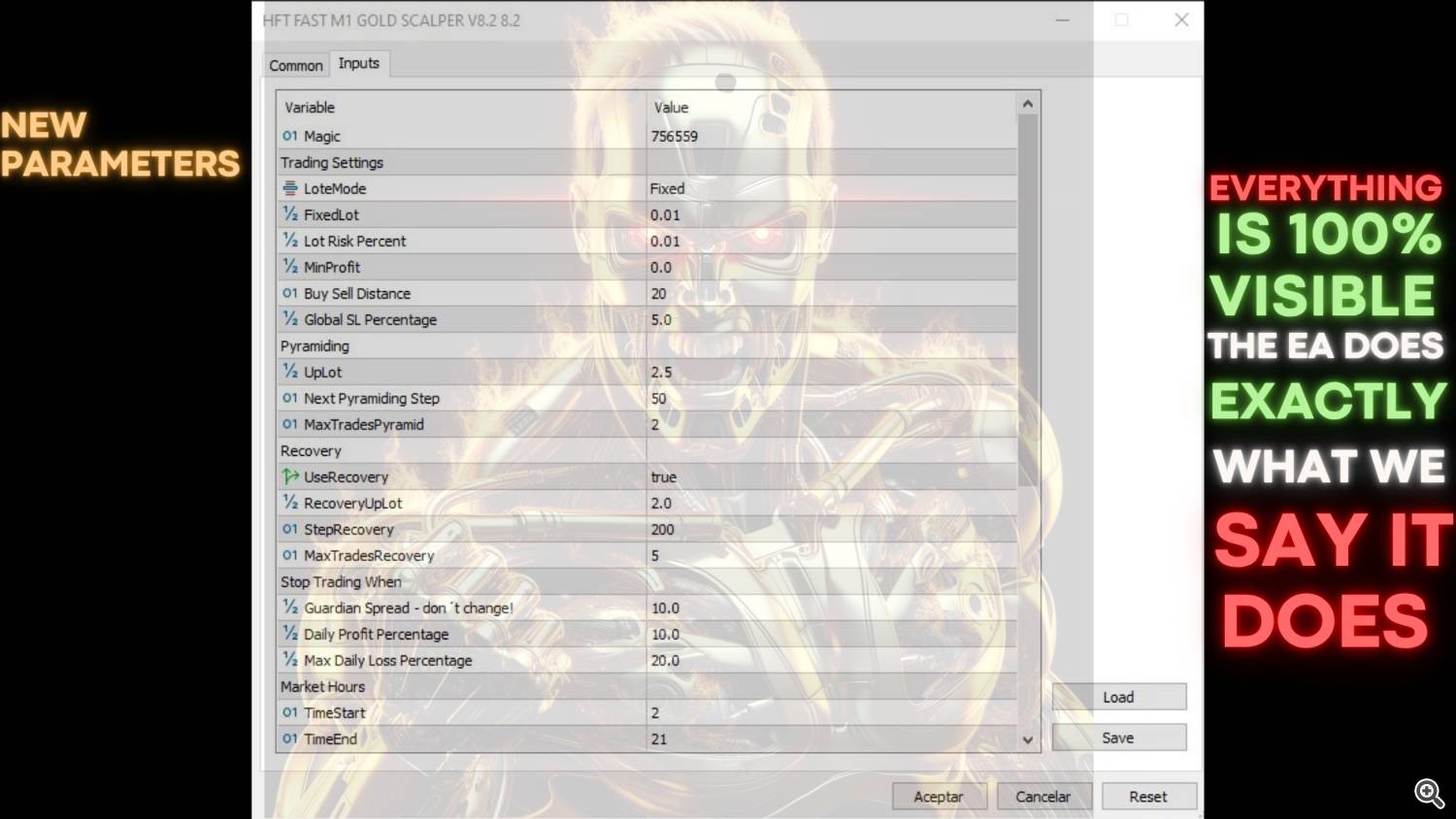Click the Aceptar button
Viewport: 1456px width, 819px height.
[x=939, y=797]
